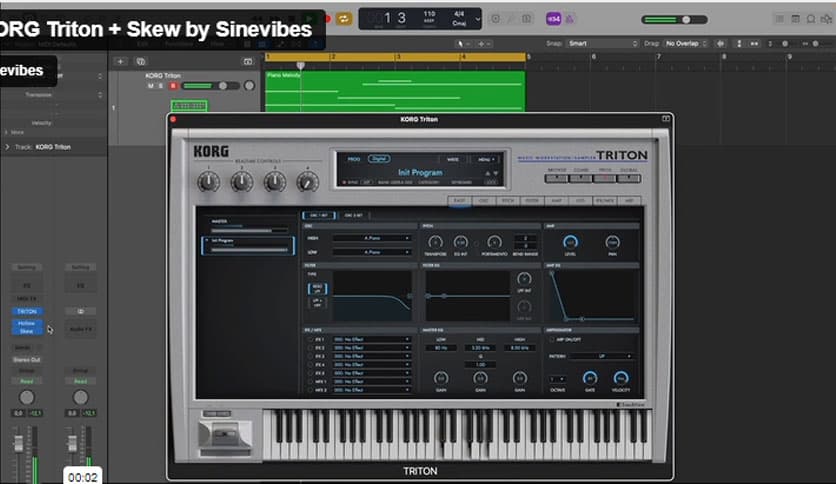836x484 pixels.
Task: Enable the FX 3 power toggle
Action: click(x=310, y=356)
